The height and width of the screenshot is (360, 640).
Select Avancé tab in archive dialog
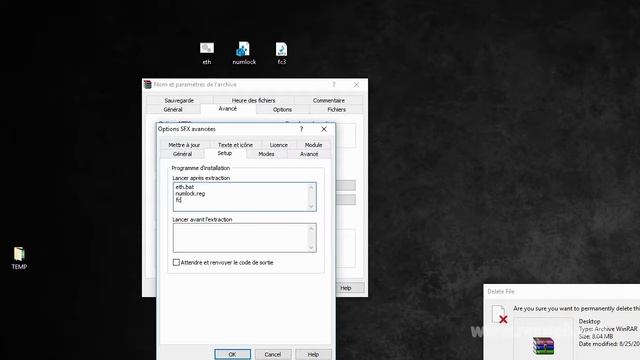coord(227,109)
